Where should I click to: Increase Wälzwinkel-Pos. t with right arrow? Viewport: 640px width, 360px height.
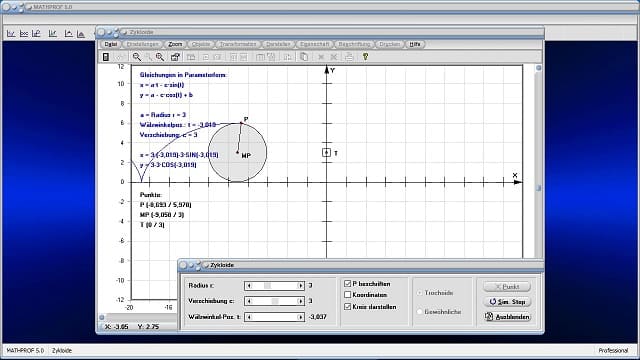[x=300, y=317]
